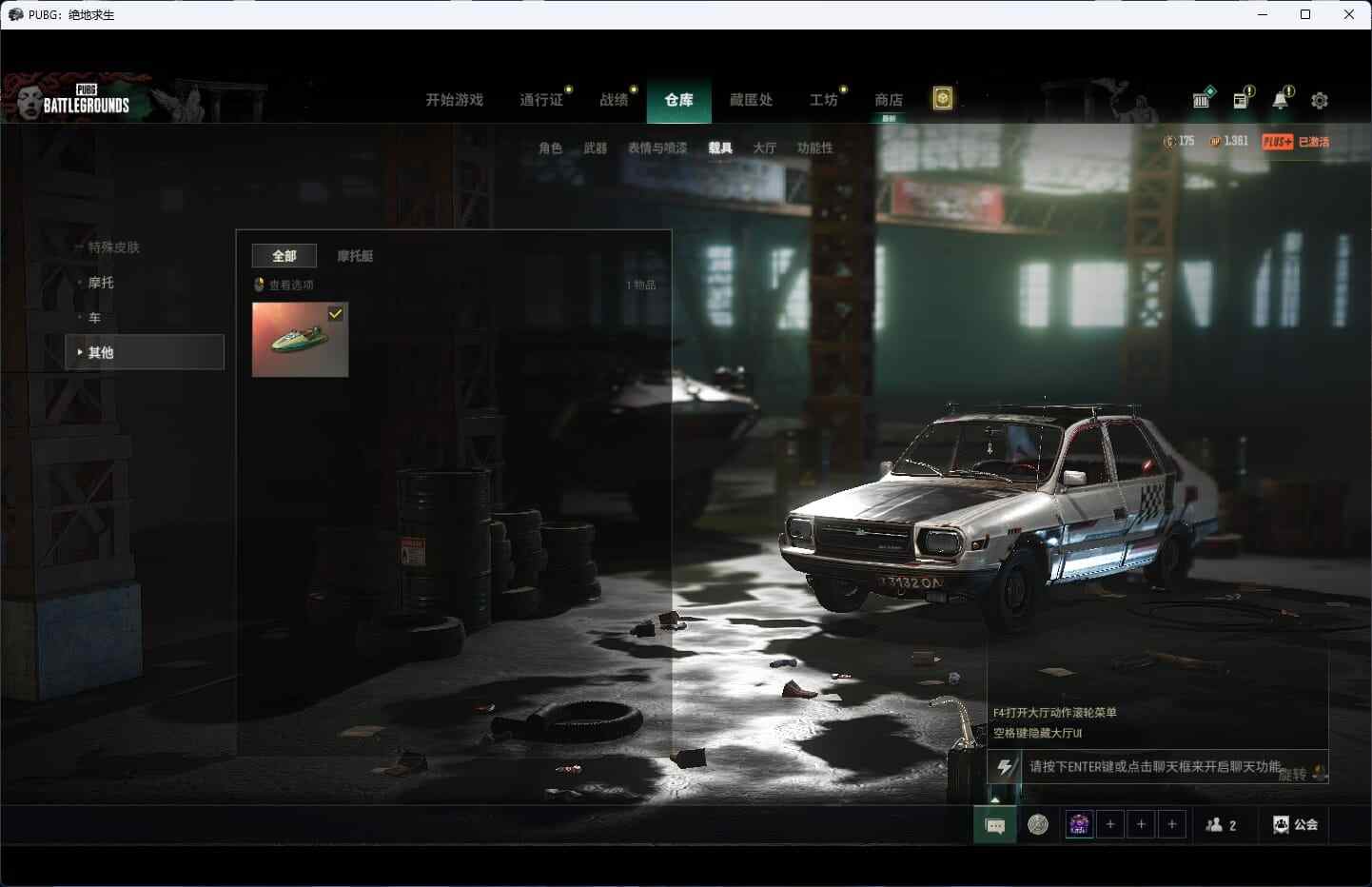Screen dimensions: 1372x887
Task: Open the 仓库 tab
Action: [679, 101]
